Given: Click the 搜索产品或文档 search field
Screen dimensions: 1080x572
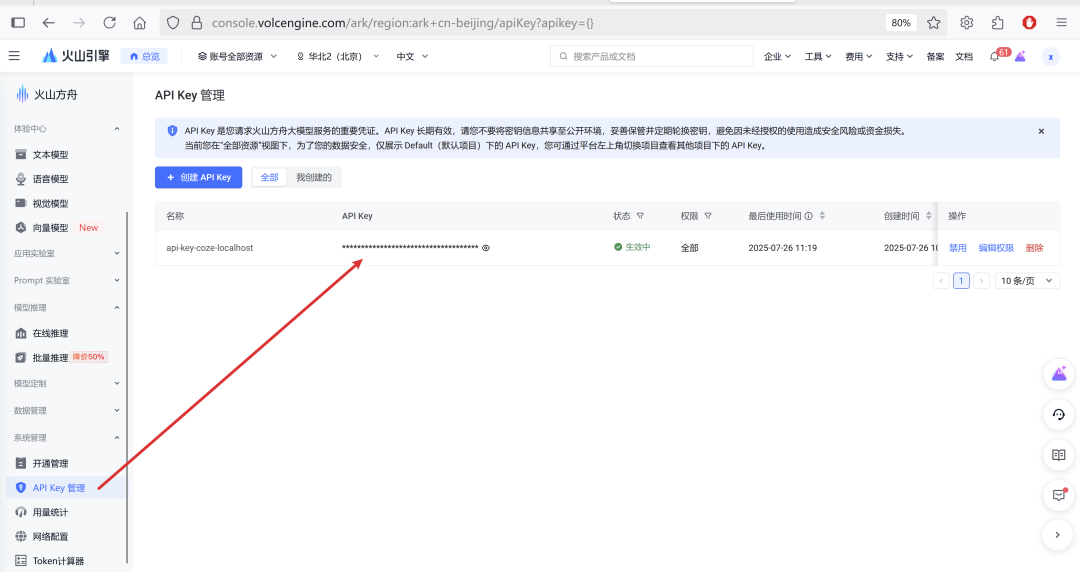Looking at the screenshot, I should [652, 56].
